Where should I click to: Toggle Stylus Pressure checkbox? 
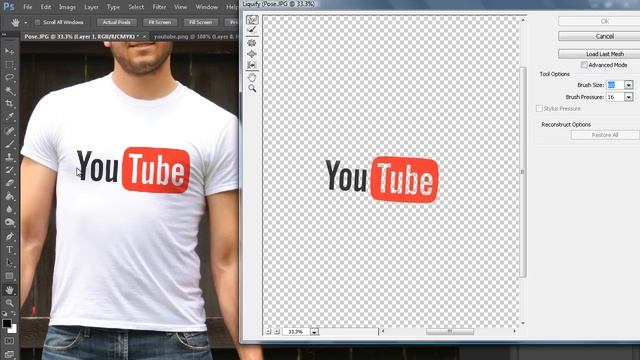[539, 108]
